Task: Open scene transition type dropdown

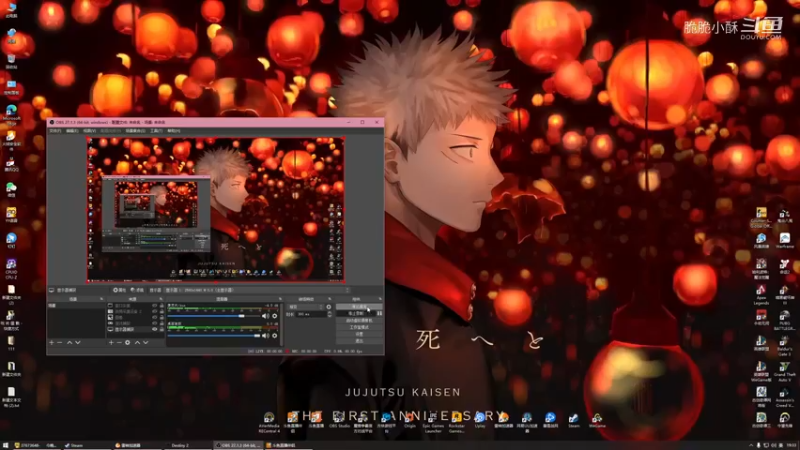Action: click(x=306, y=307)
